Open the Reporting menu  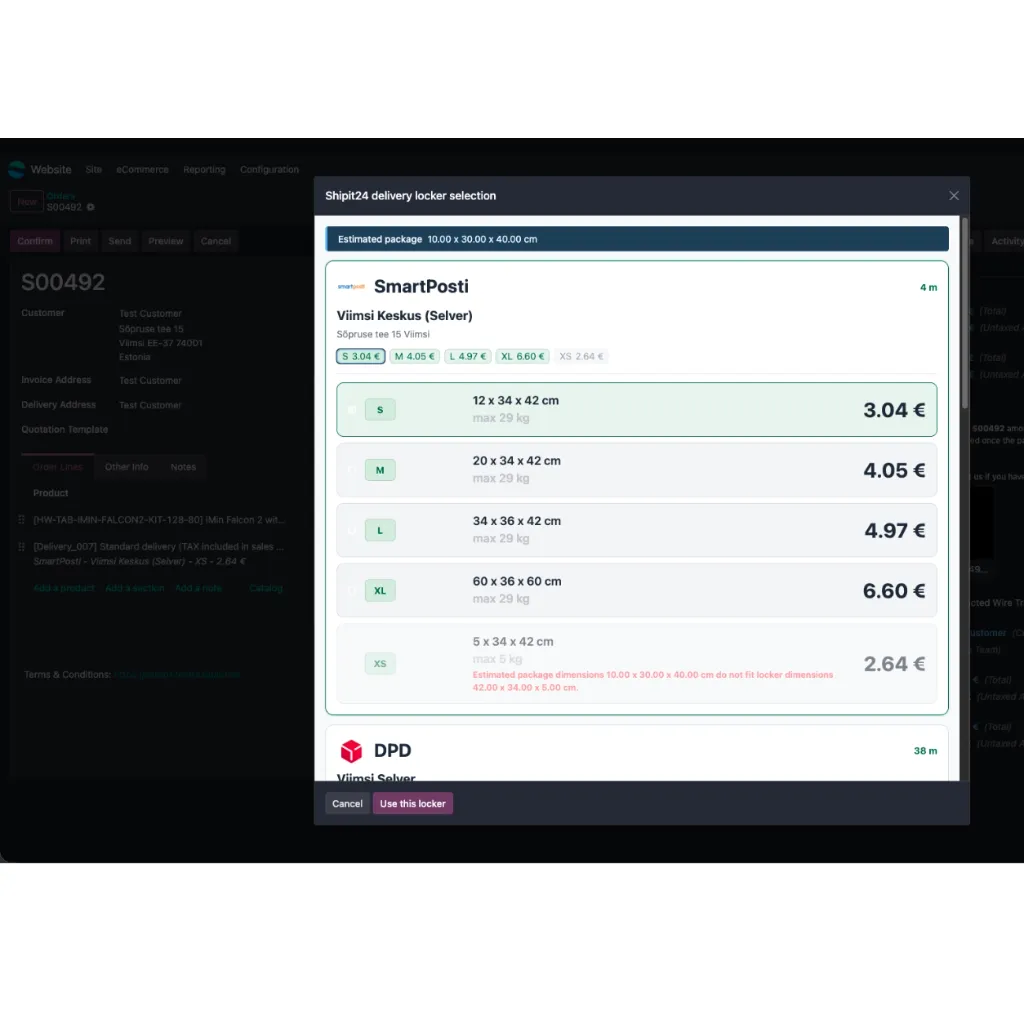click(x=204, y=170)
